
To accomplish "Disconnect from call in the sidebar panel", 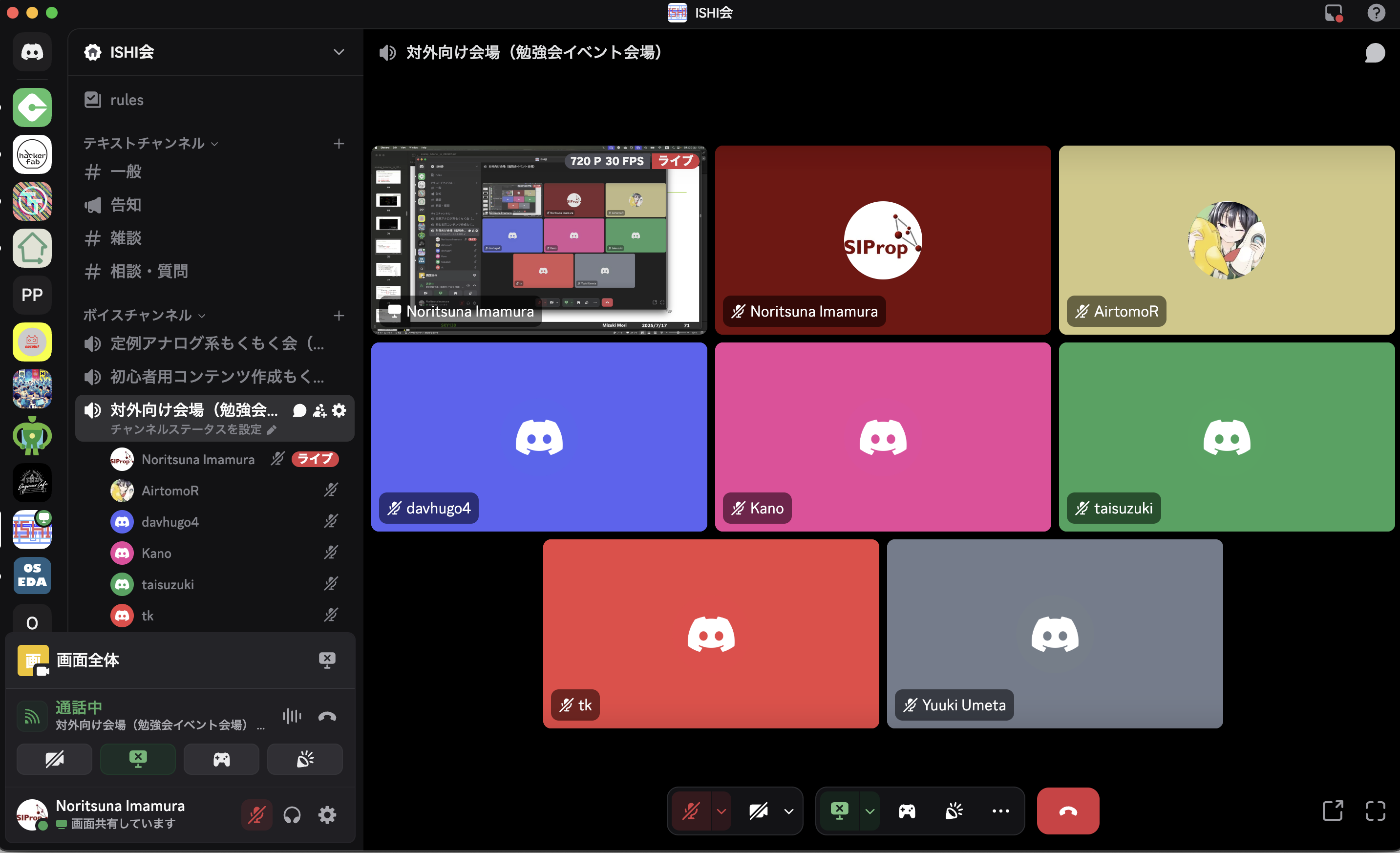I will (327, 716).
